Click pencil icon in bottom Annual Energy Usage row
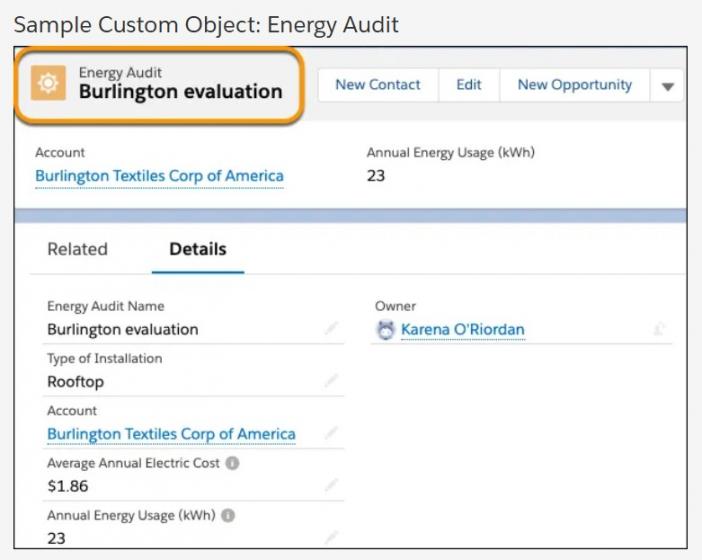The image size is (702, 560). pyautogui.click(x=331, y=537)
